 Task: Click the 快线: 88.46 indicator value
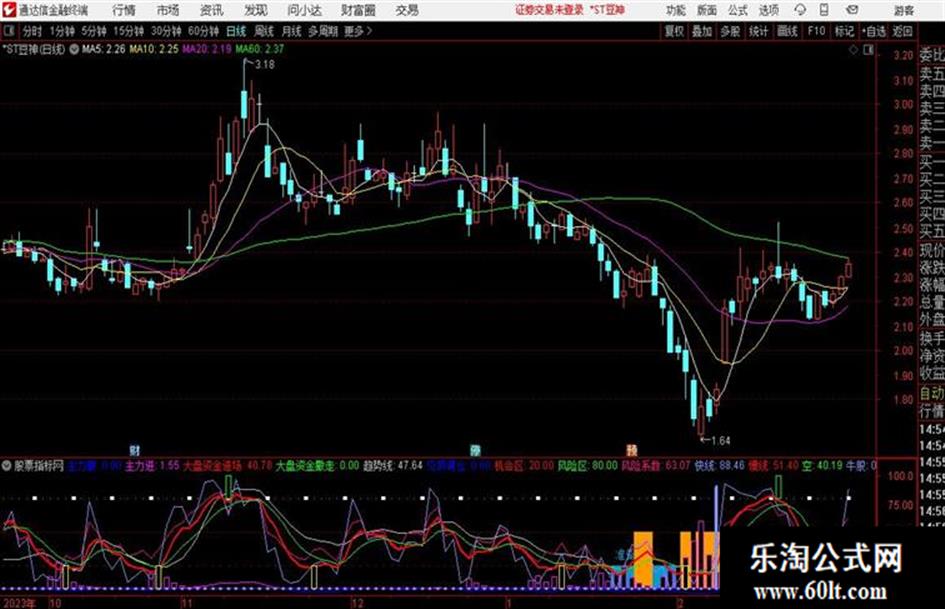(x=719, y=466)
